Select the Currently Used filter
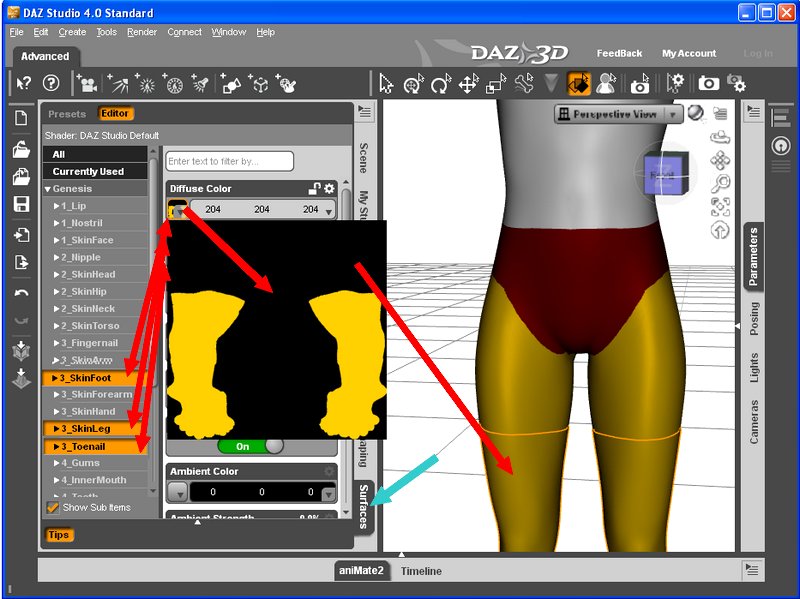 (95, 171)
